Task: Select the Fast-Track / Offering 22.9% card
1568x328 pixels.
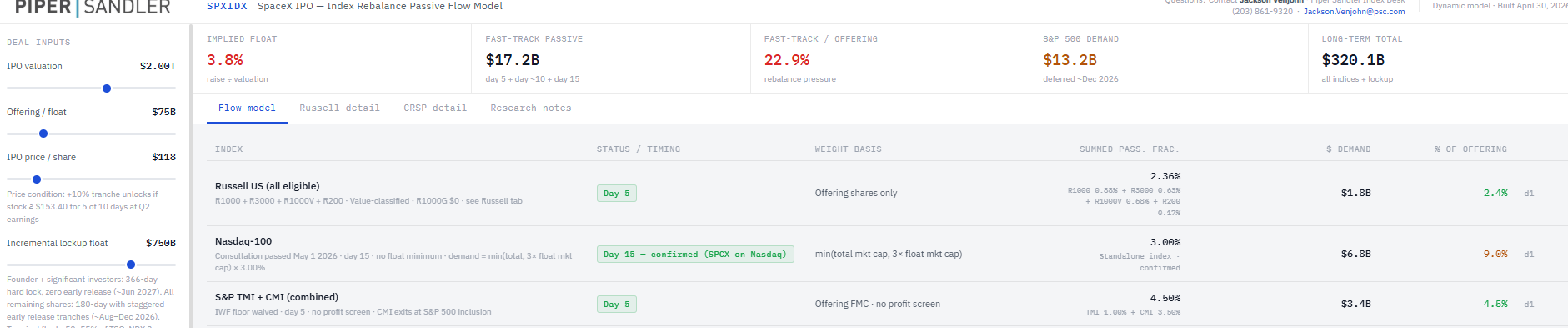Action: point(889,59)
